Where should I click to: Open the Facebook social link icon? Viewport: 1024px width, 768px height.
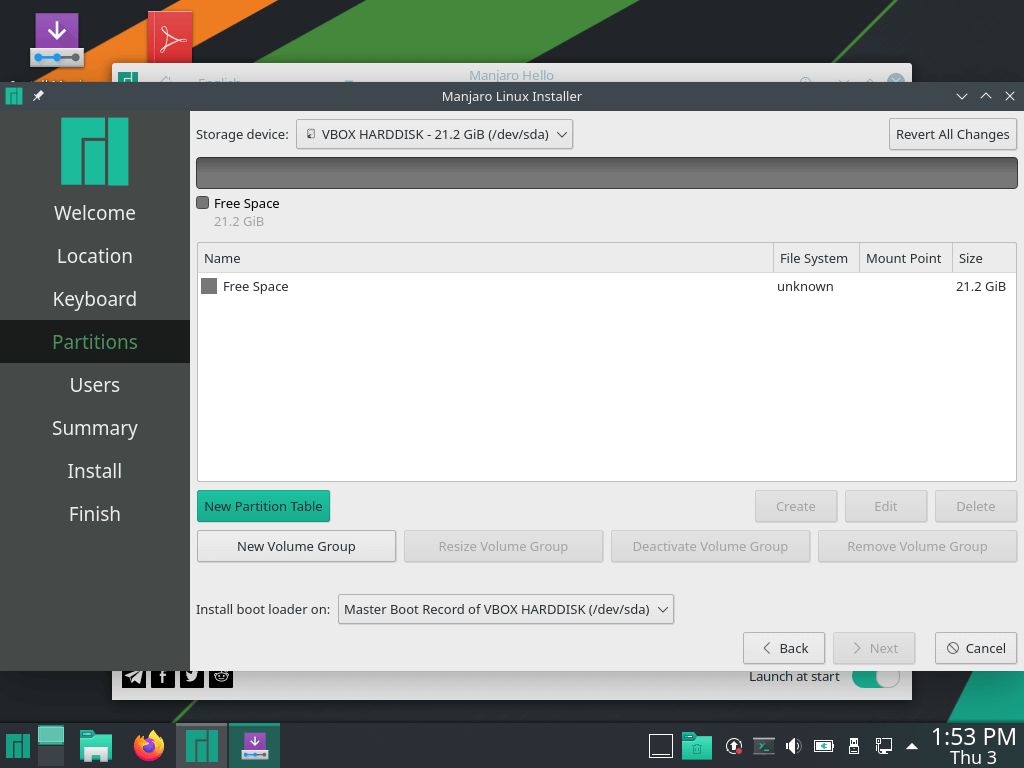(x=163, y=677)
